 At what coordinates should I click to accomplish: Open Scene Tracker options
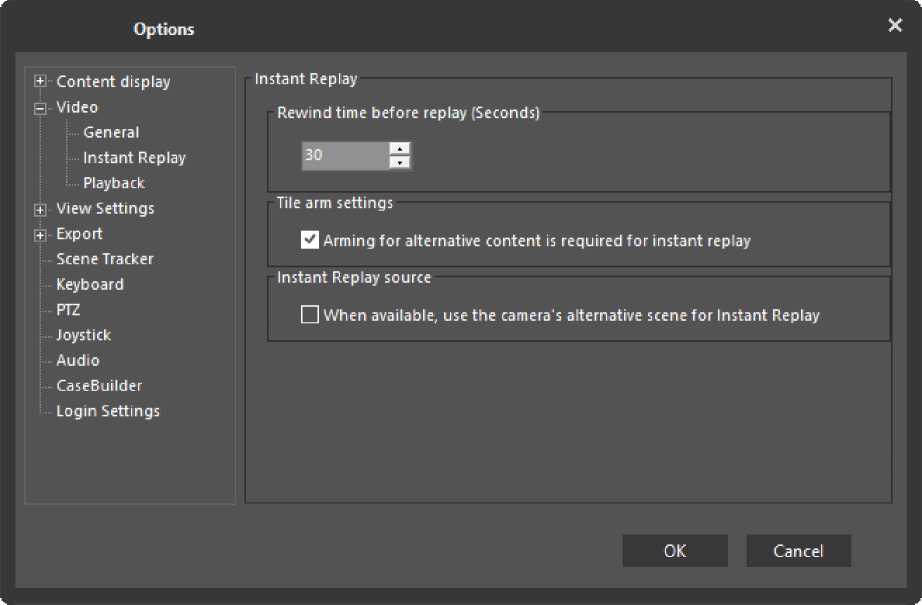pyautogui.click(x=104, y=259)
